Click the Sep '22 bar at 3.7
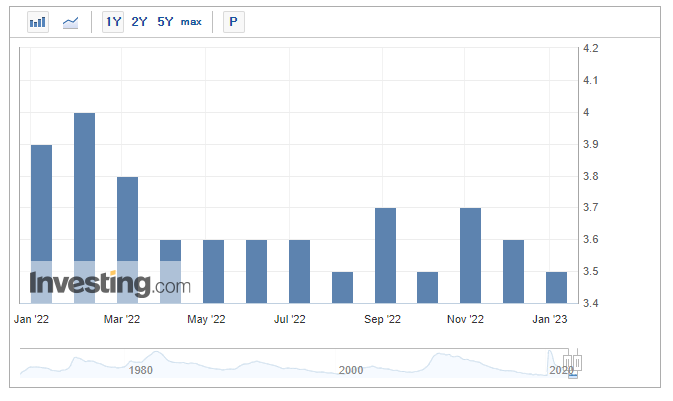This screenshot has height=401, width=673. point(385,256)
